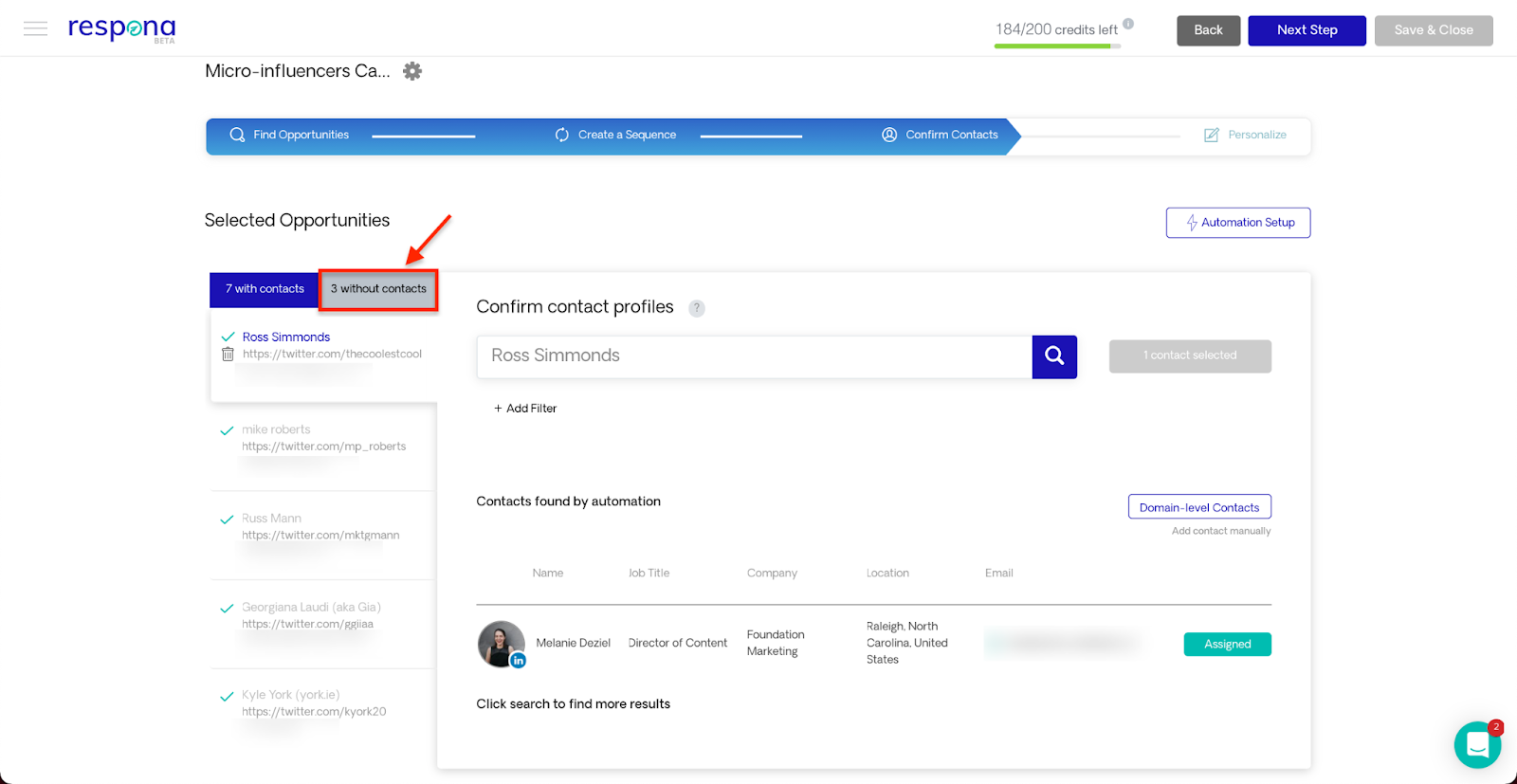1517x784 pixels.
Task: Click twitter.com/ggiiaa URL
Action: 307,624
